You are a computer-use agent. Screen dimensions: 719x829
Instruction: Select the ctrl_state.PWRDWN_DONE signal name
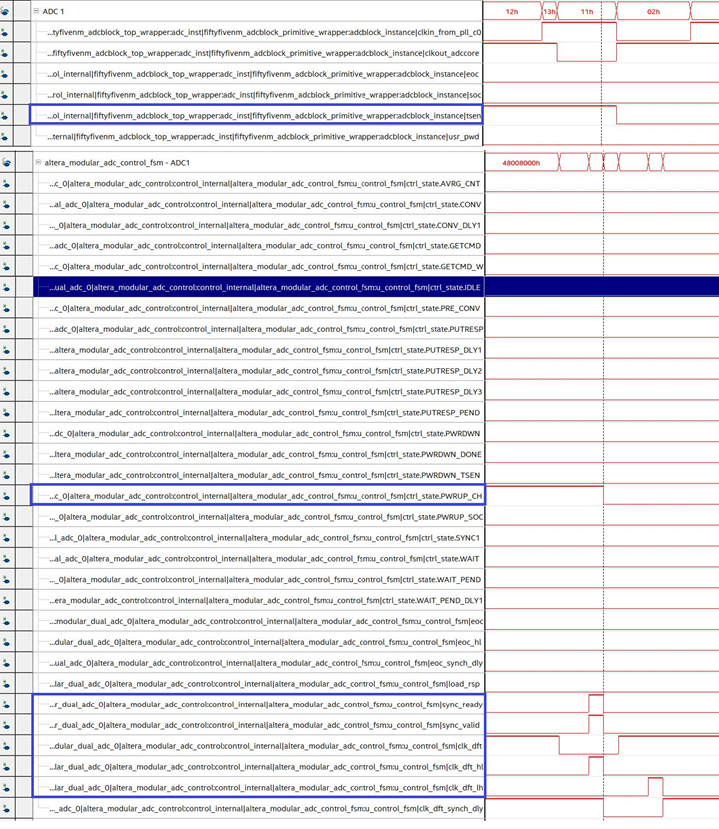pyautogui.click(x=265, y=454)
